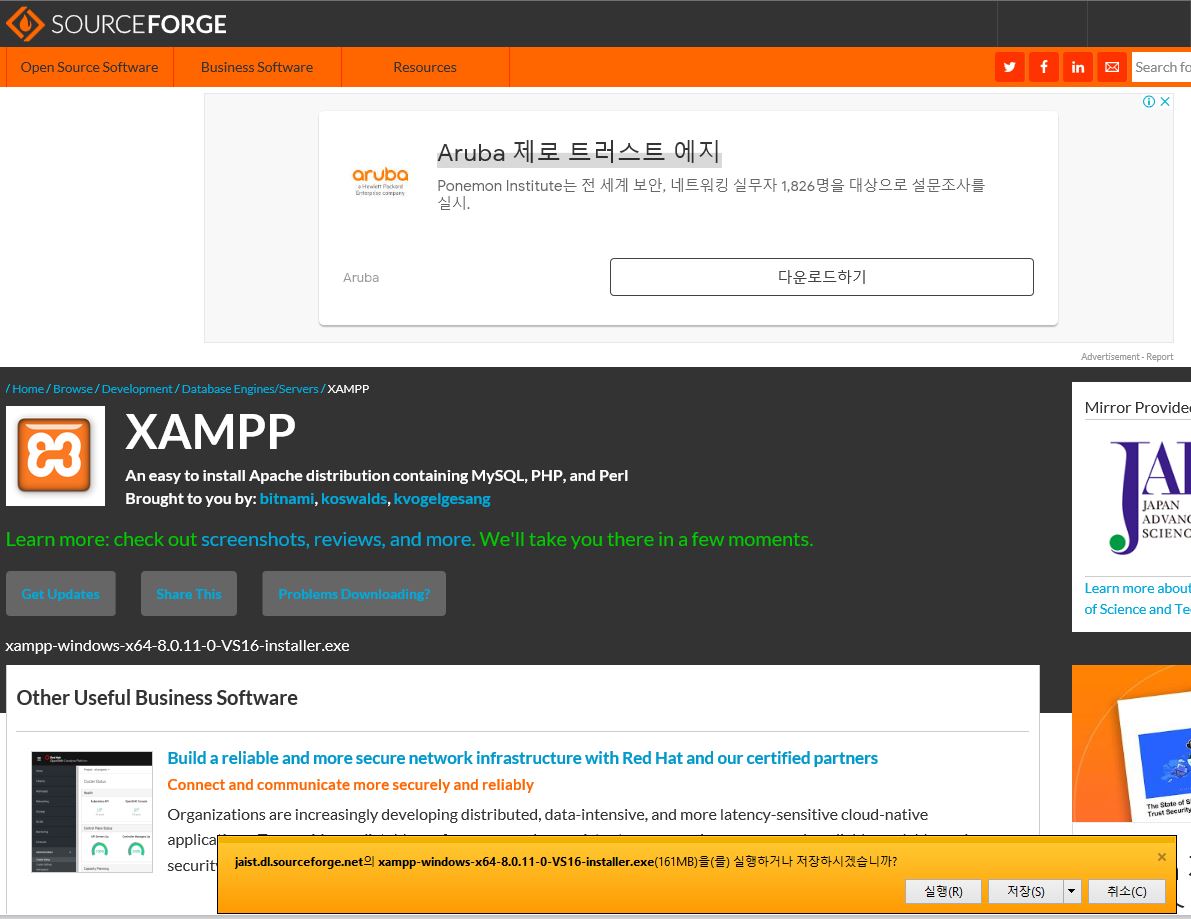This screenshot has height=919, width=1191.
Task: Open the Facebook share icon
Action: click(1044, 67)
